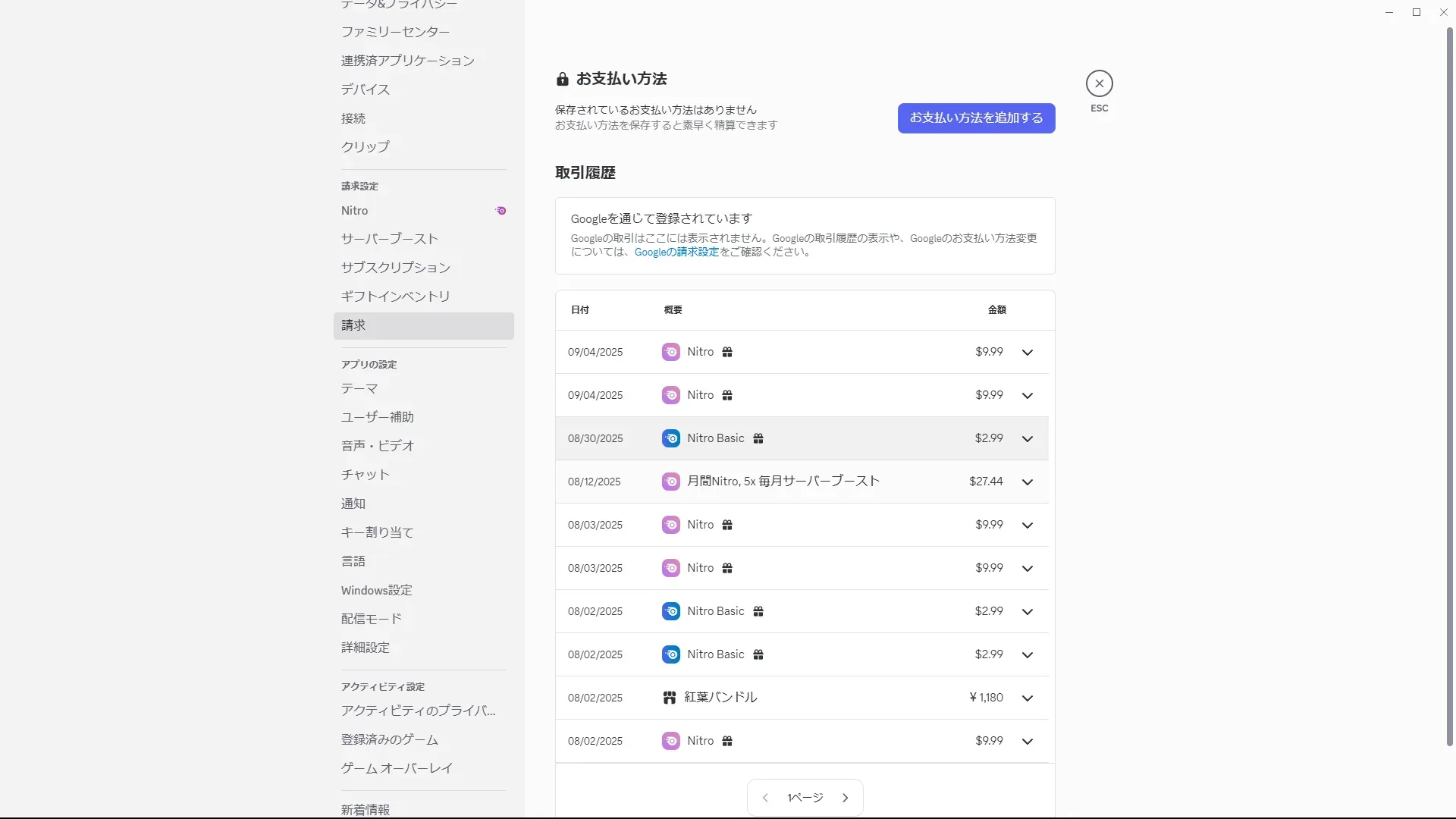The width and height of the screenshot is (1456, 819).
Task: Click the ESC close circle icon
Action: tap(1099, 83)
